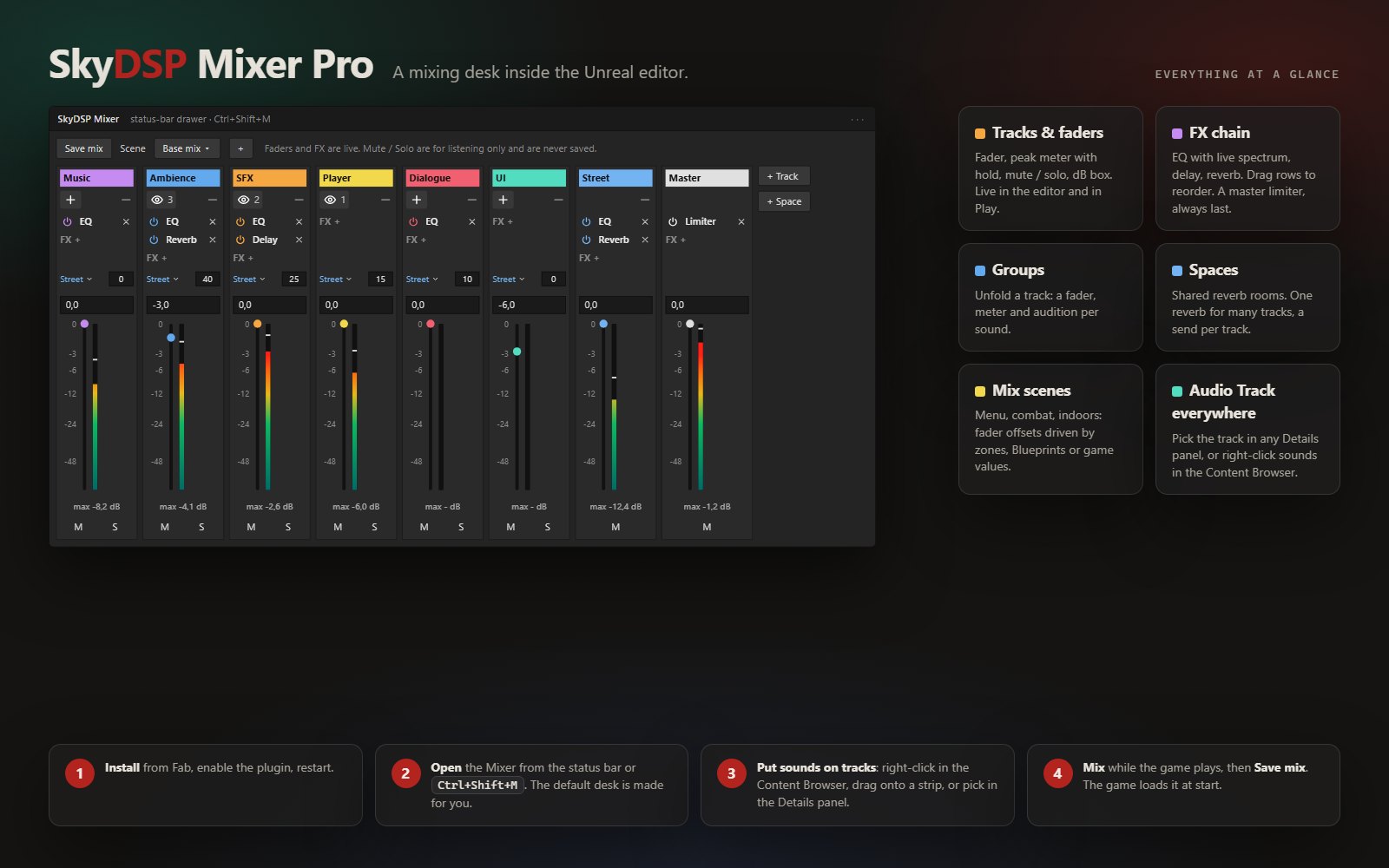Open Street send dropdown on Player track

335,279
